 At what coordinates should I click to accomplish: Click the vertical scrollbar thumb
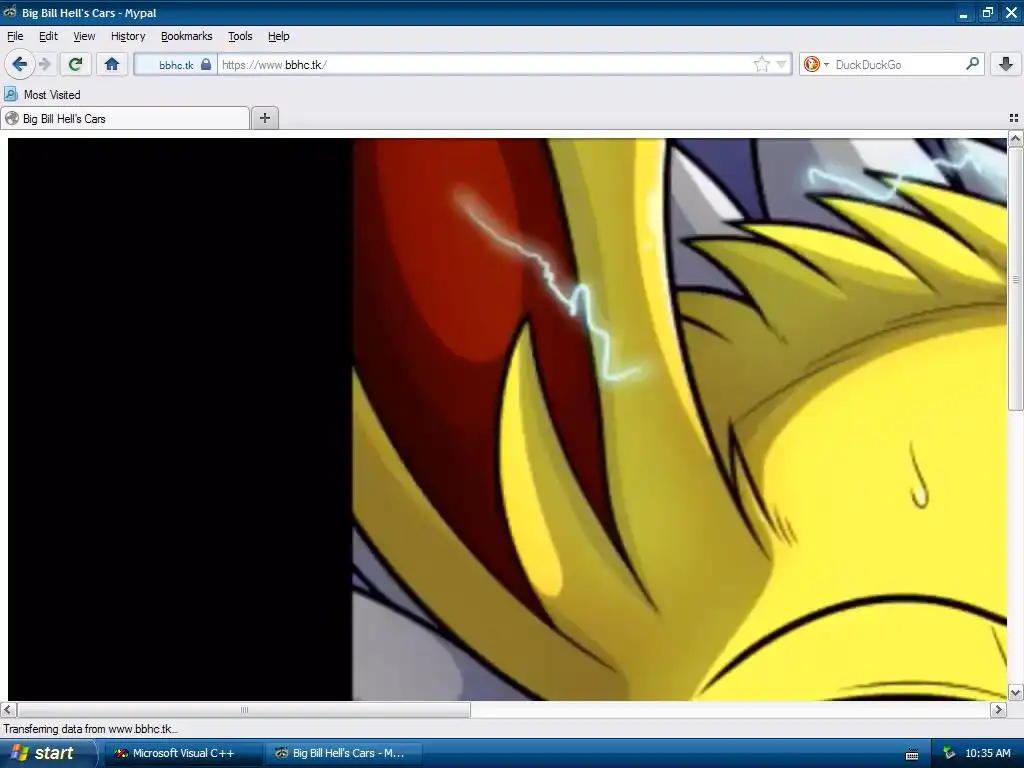pyautogui.click(x=1015, y=279)
